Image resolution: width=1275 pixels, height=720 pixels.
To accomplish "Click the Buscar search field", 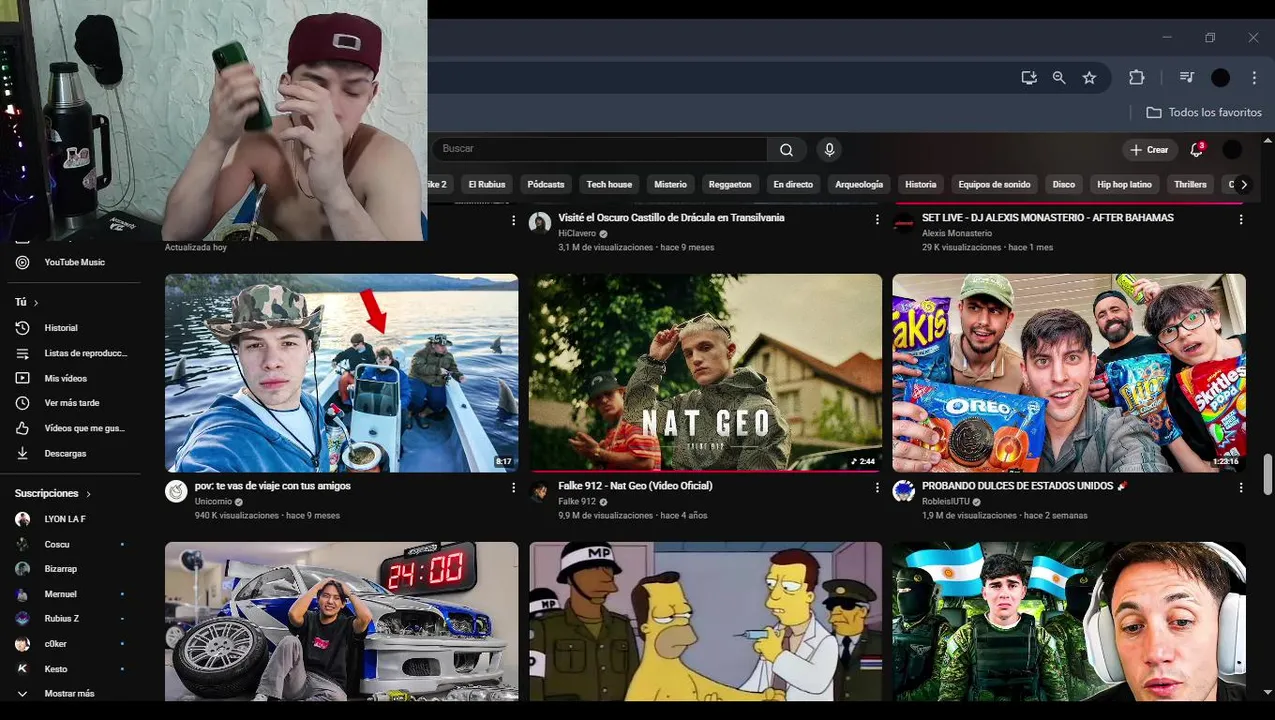I will [600, 149].
